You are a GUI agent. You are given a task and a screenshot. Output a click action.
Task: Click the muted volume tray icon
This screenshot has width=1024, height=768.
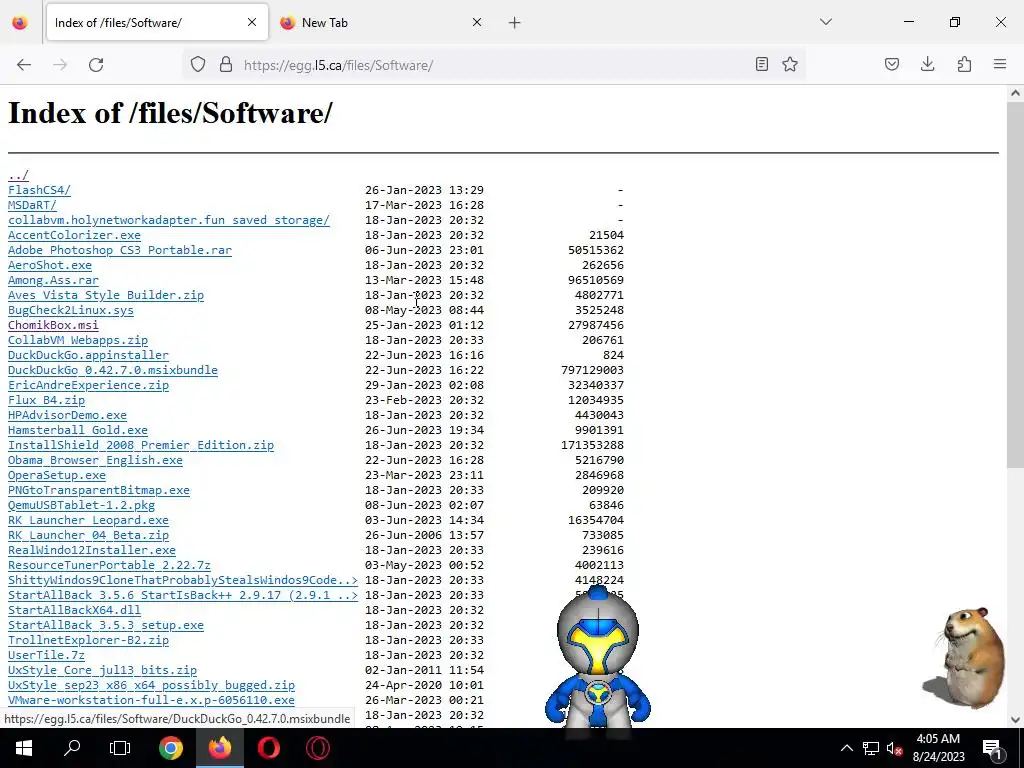(x=895, y=748)
